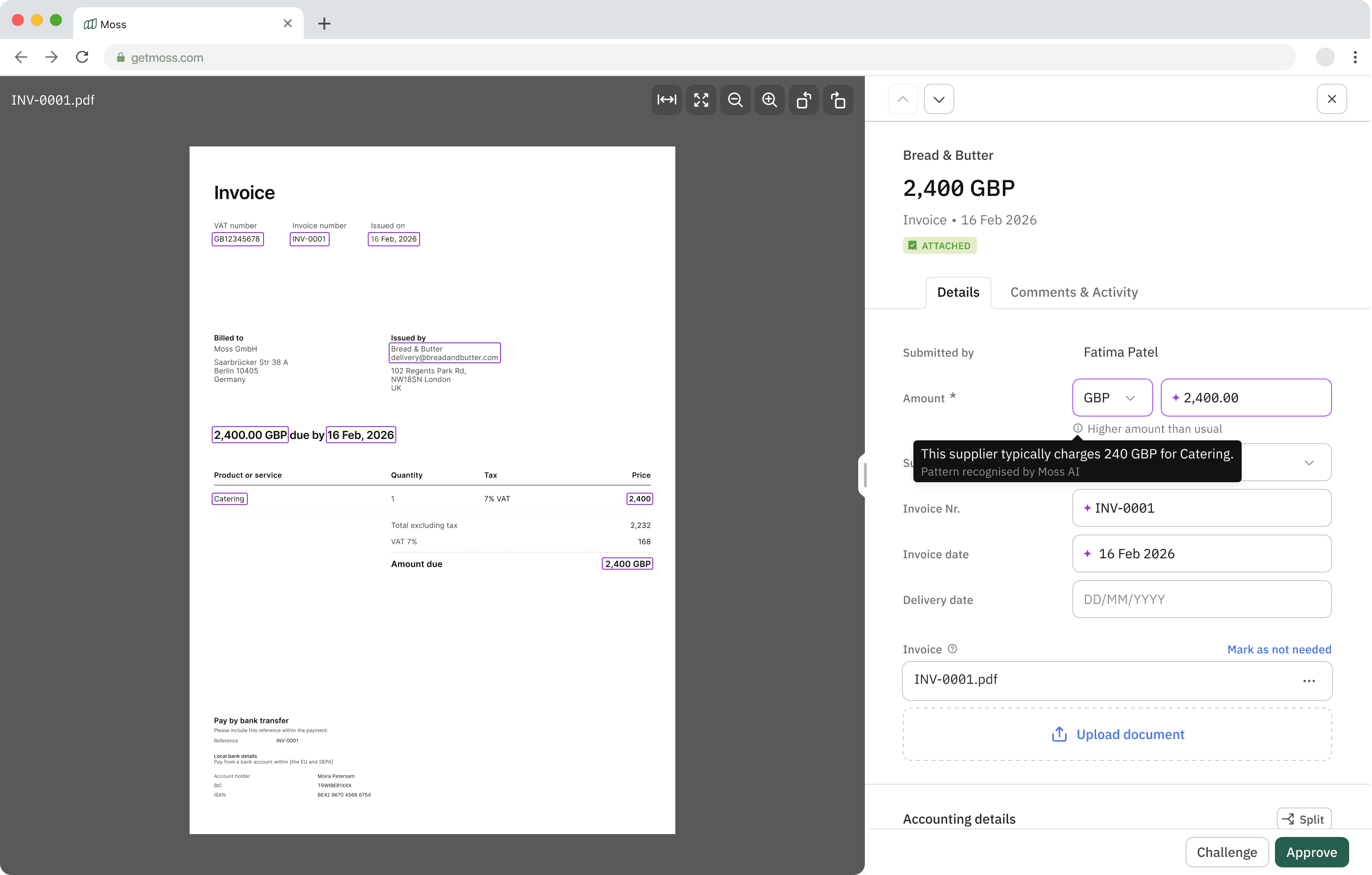The image size is (1372, 875).
Task: Zoom in on the PDF document
Action: coord(769,100)
